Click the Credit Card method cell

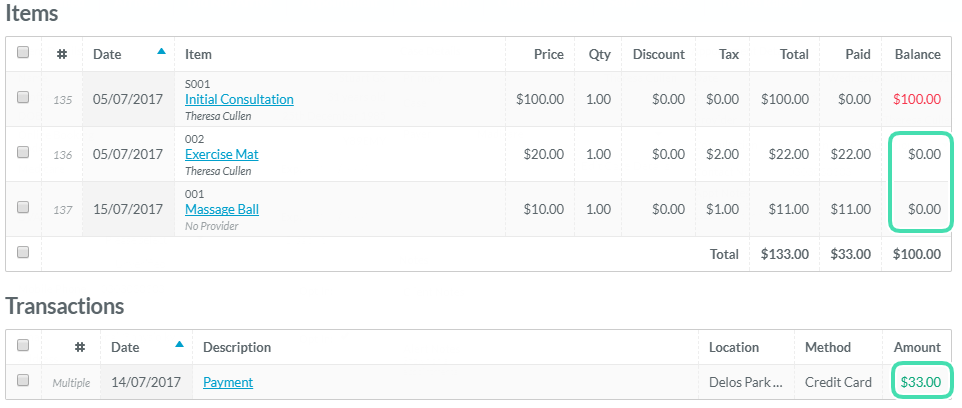pyautogui.click(x=838, y=382)
